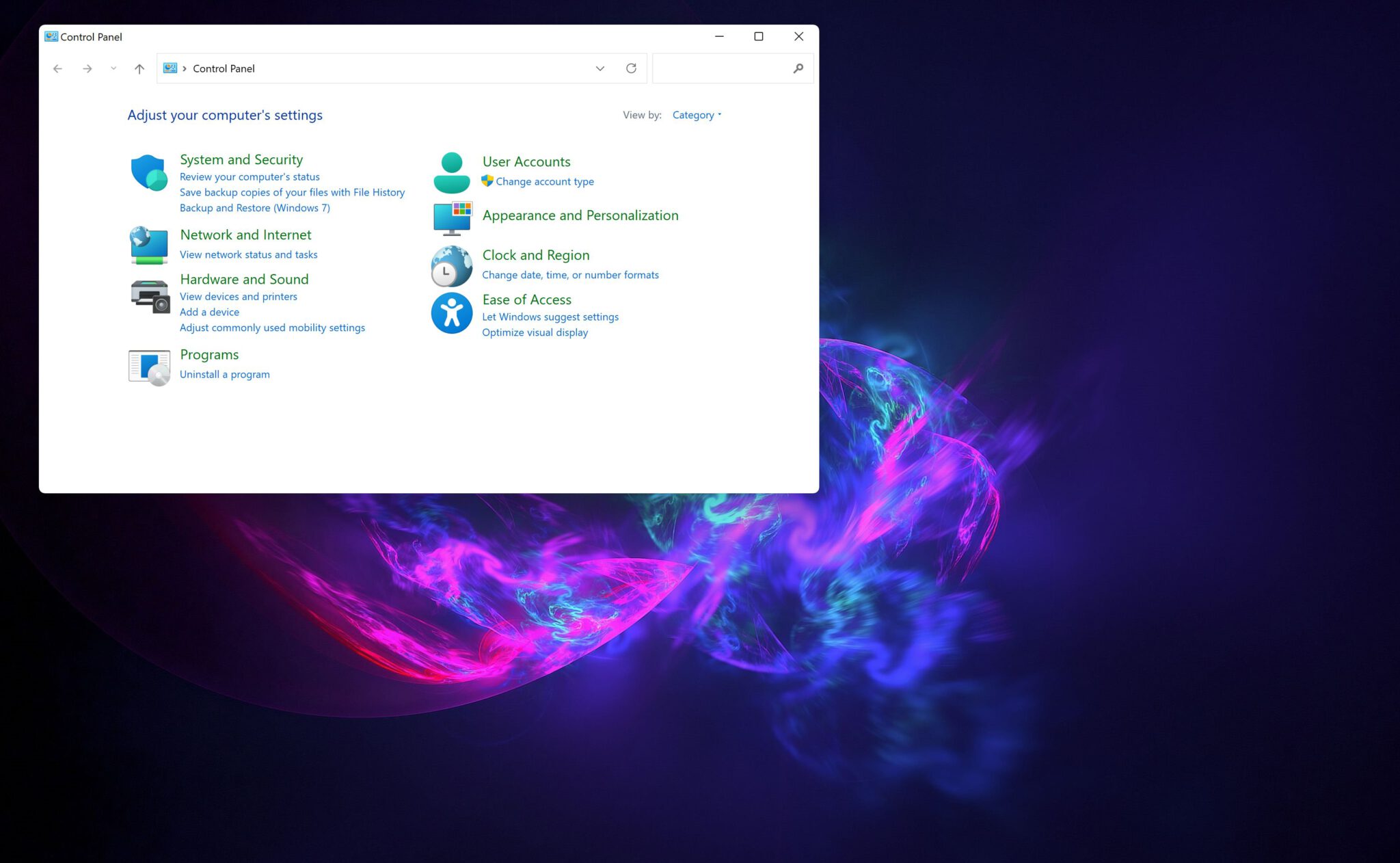Open Hardware and Sound settings
This screenshot has height=863, width=1400.
point(243,280)
